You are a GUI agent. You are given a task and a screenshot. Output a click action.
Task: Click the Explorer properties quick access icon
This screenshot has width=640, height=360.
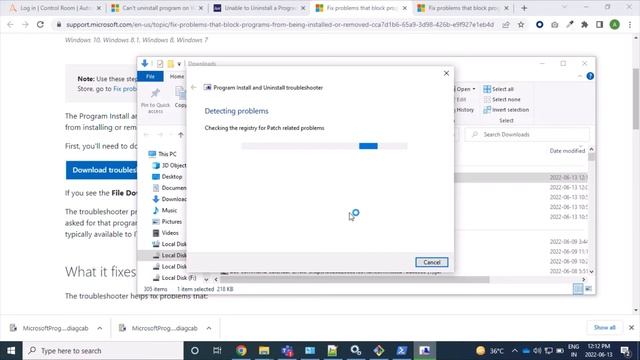(160, 64)
